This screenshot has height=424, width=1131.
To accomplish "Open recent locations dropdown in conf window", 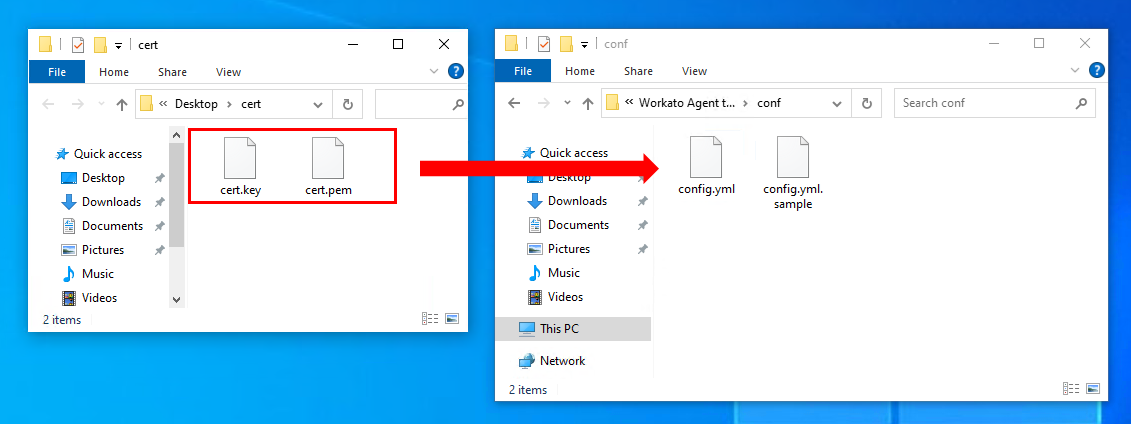I will click(567, 103).
